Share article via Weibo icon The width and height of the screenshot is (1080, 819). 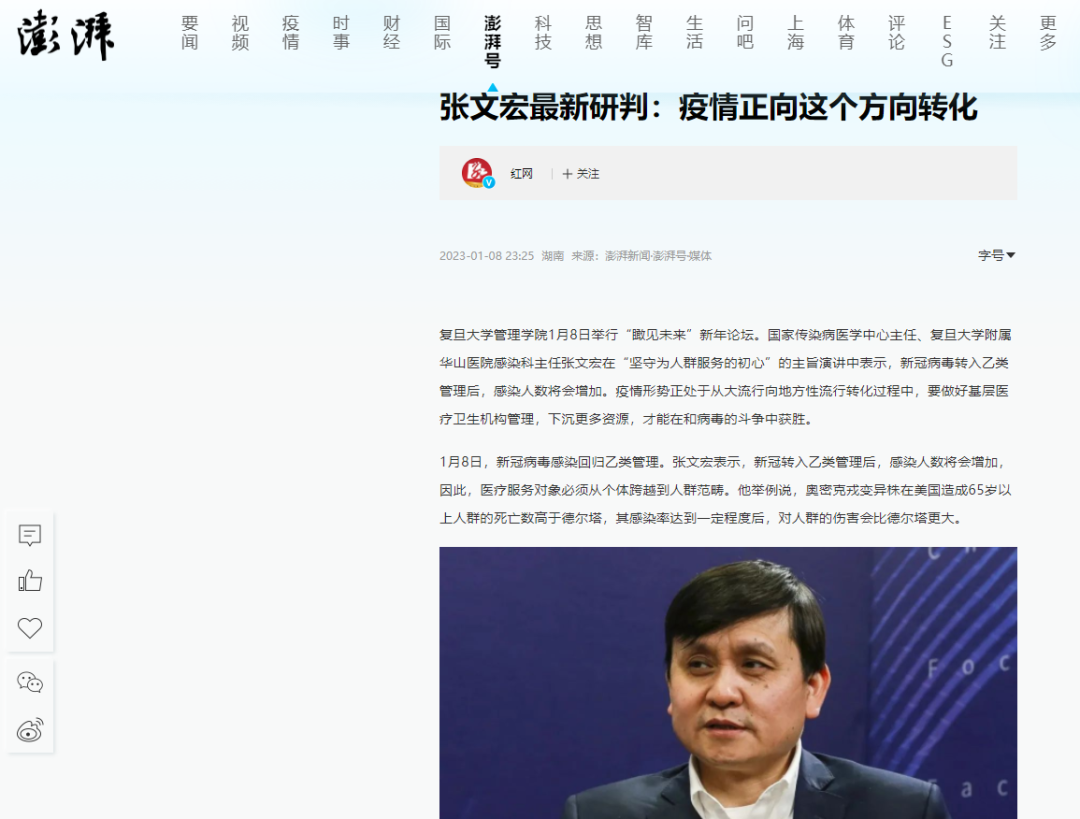coord(30,729)
